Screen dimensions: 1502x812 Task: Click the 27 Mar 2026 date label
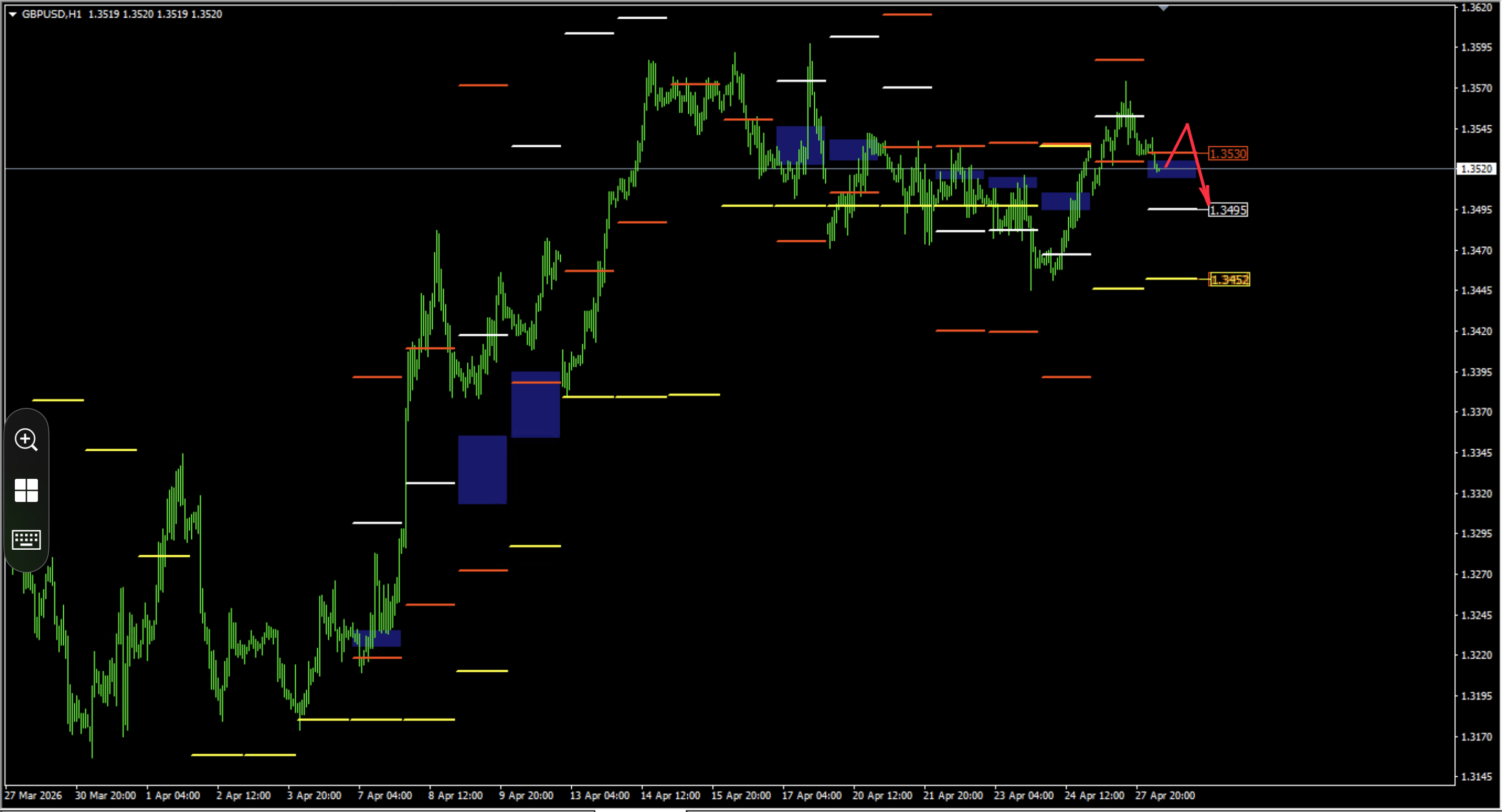[32, 796]
